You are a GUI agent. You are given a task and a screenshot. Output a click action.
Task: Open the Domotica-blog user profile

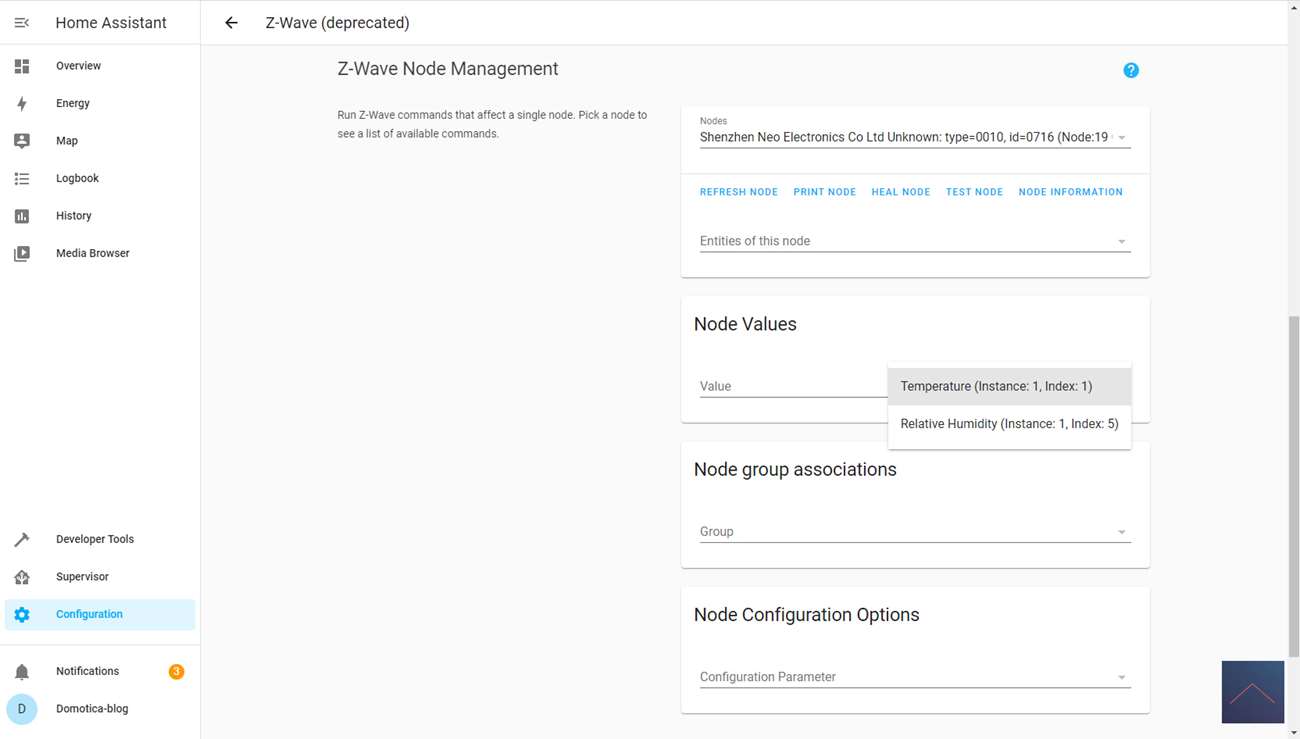point(92,709)
